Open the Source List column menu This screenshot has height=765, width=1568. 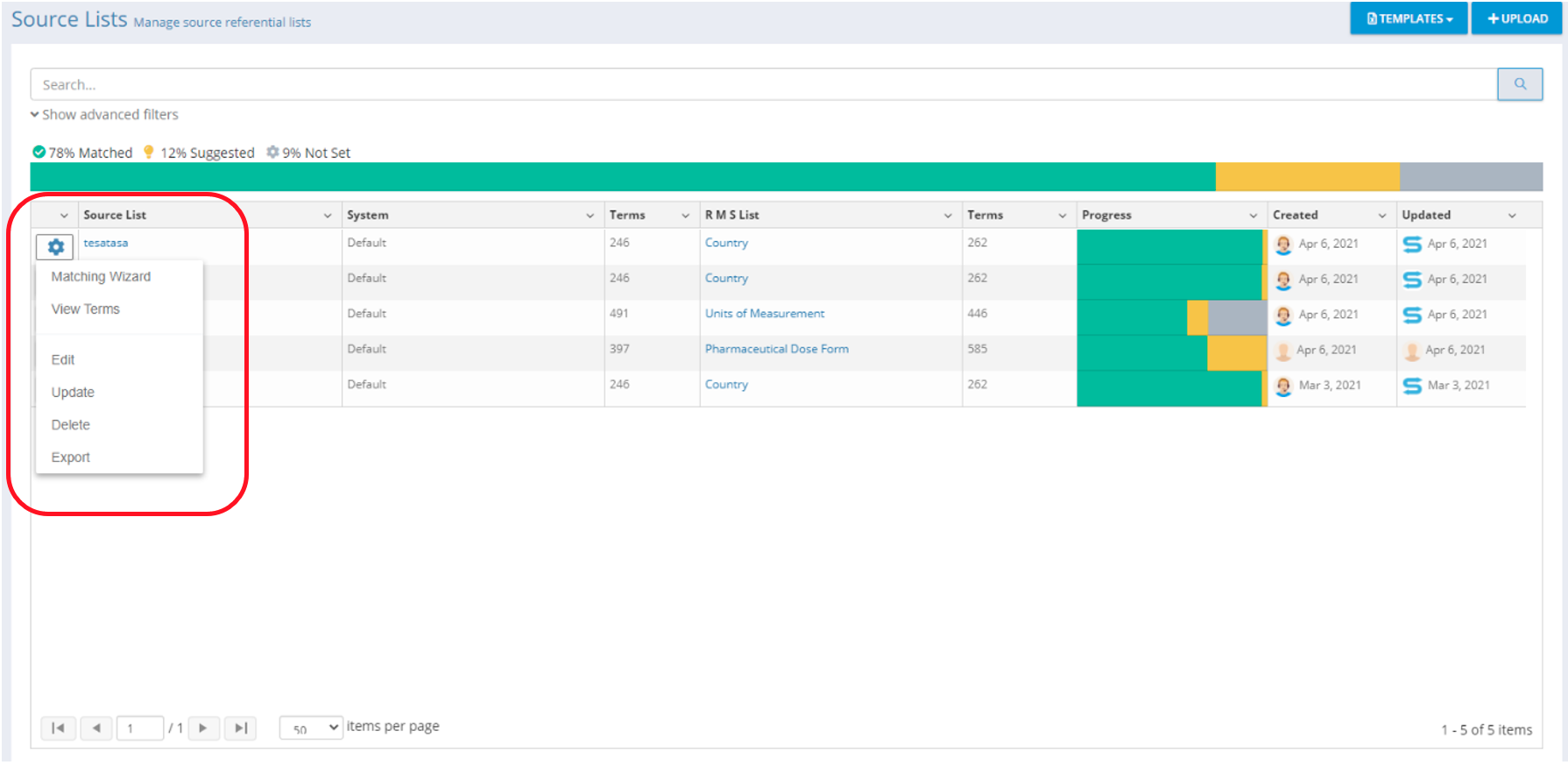coord(328,216)
